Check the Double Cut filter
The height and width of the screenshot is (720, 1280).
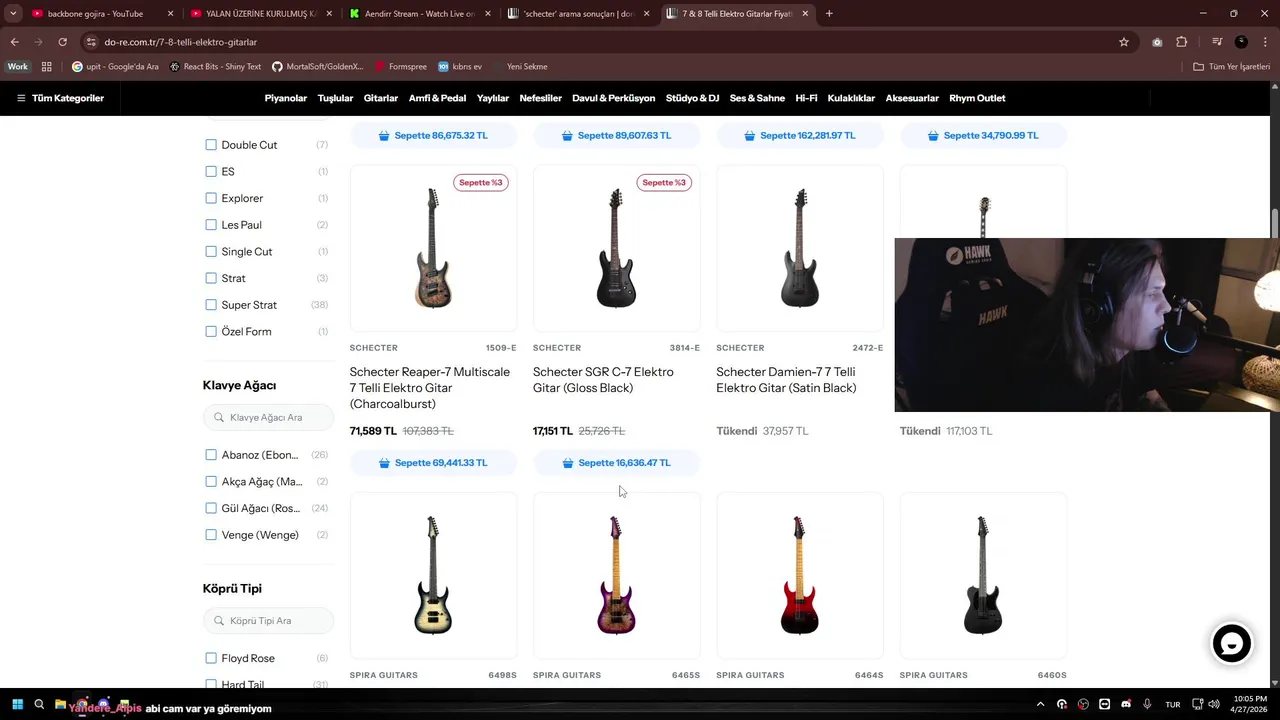click(x=211, y=145)
